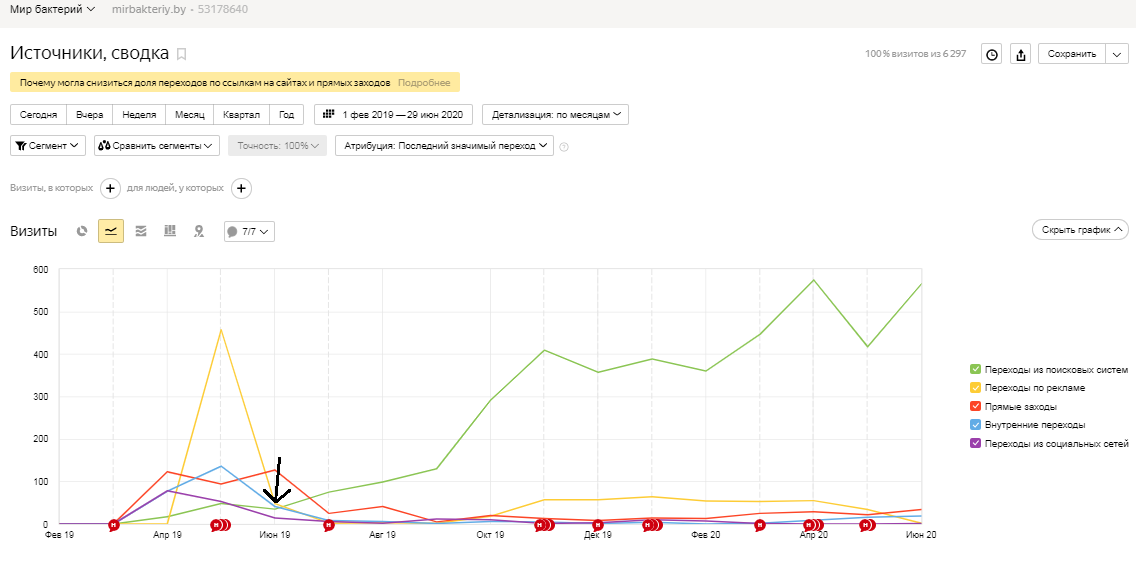Select the Квартал period tab

click(x=241, y=115)
